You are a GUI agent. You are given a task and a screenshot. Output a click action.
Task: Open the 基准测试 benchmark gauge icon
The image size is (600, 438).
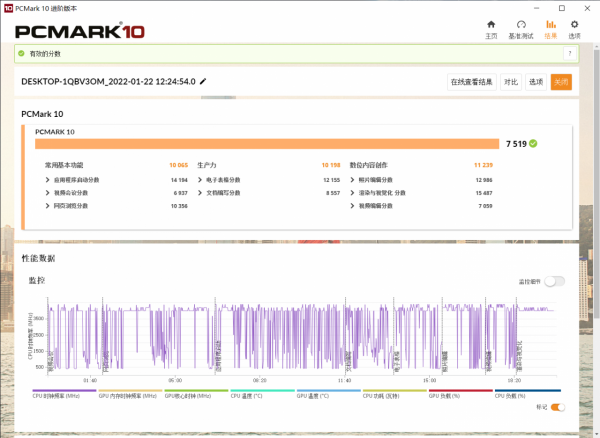(521, 28)
